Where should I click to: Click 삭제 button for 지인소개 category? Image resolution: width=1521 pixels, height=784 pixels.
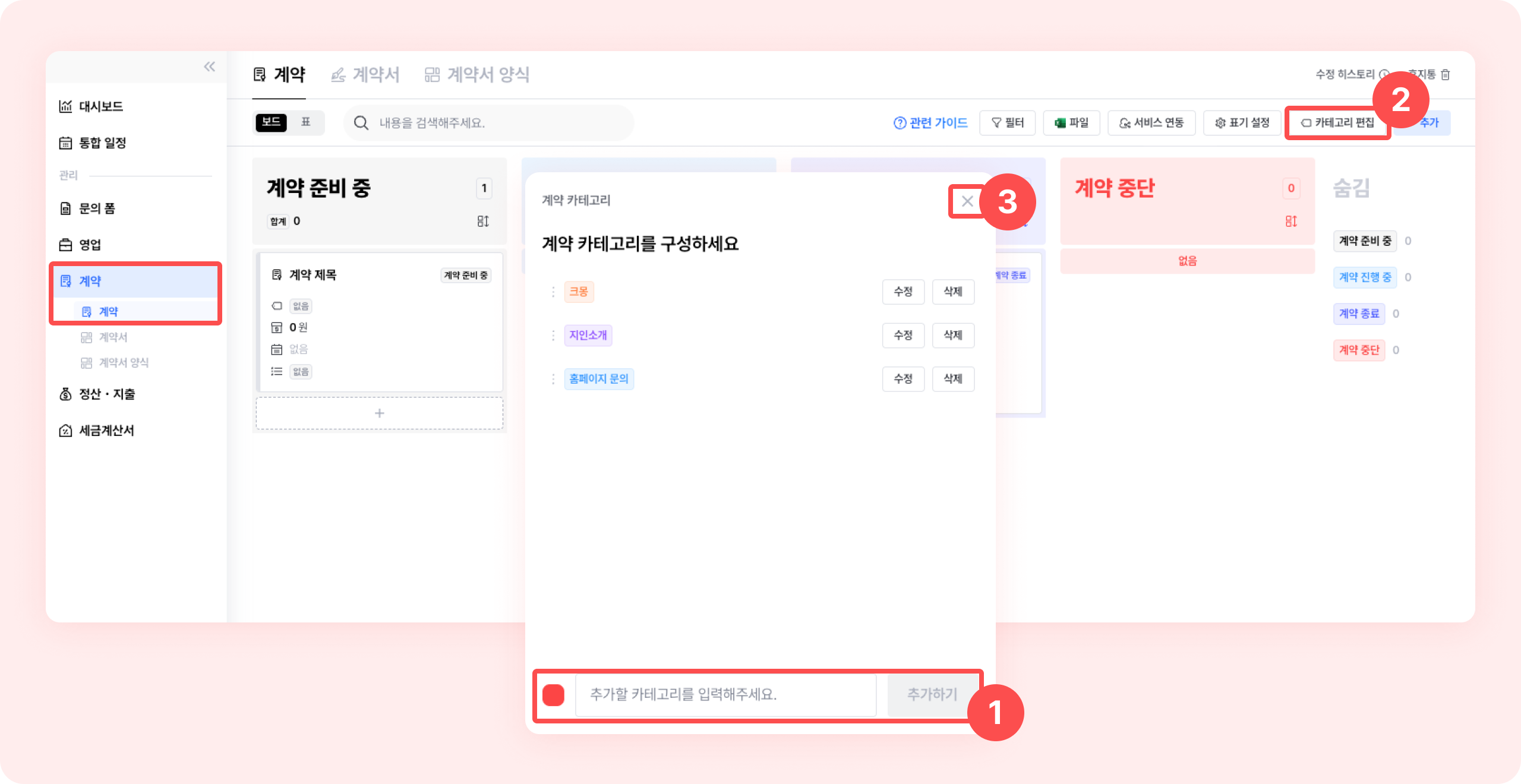pyautogui.click(x=952, y=336)
